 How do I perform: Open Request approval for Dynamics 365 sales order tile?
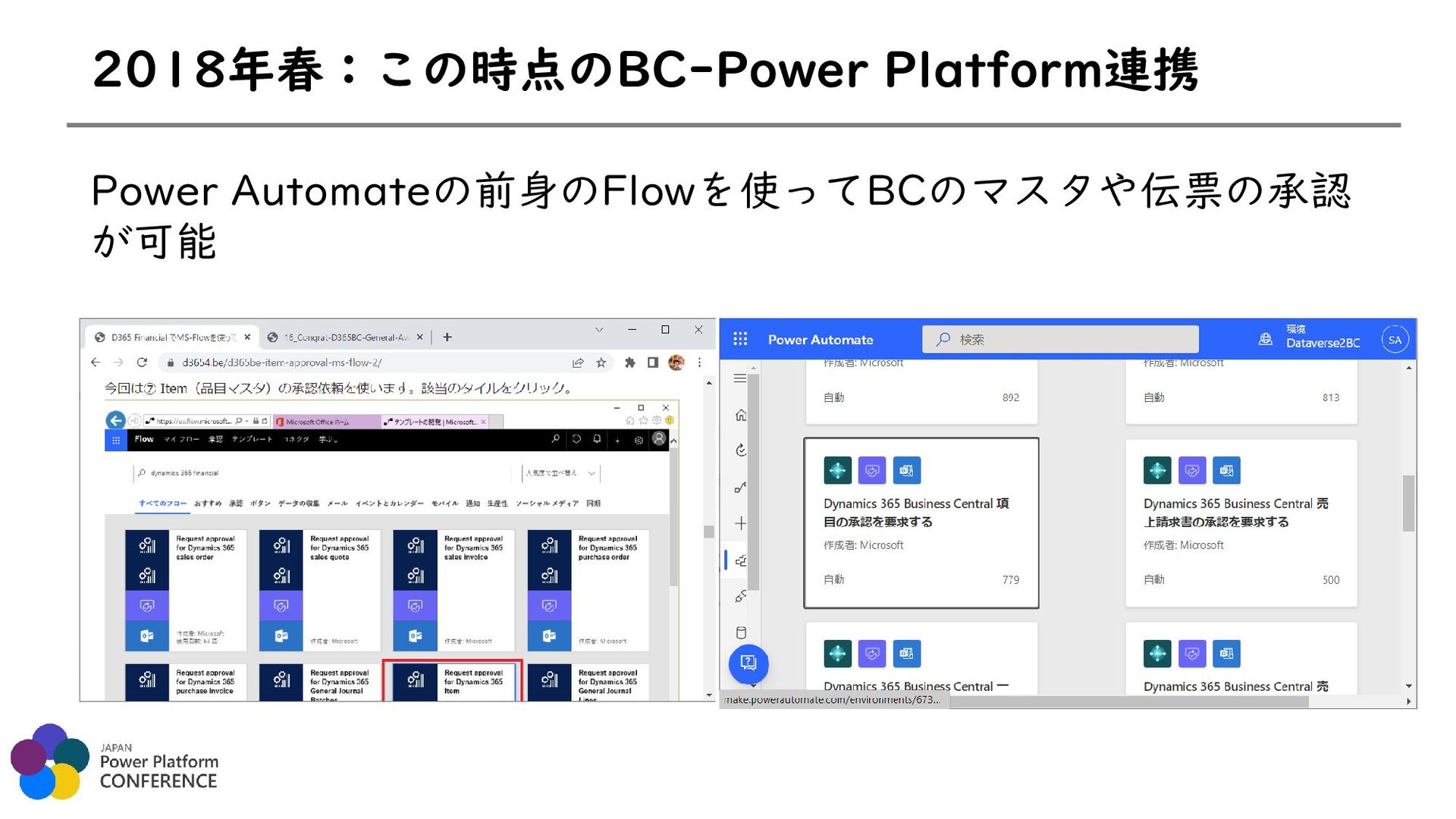coord(186,590)
